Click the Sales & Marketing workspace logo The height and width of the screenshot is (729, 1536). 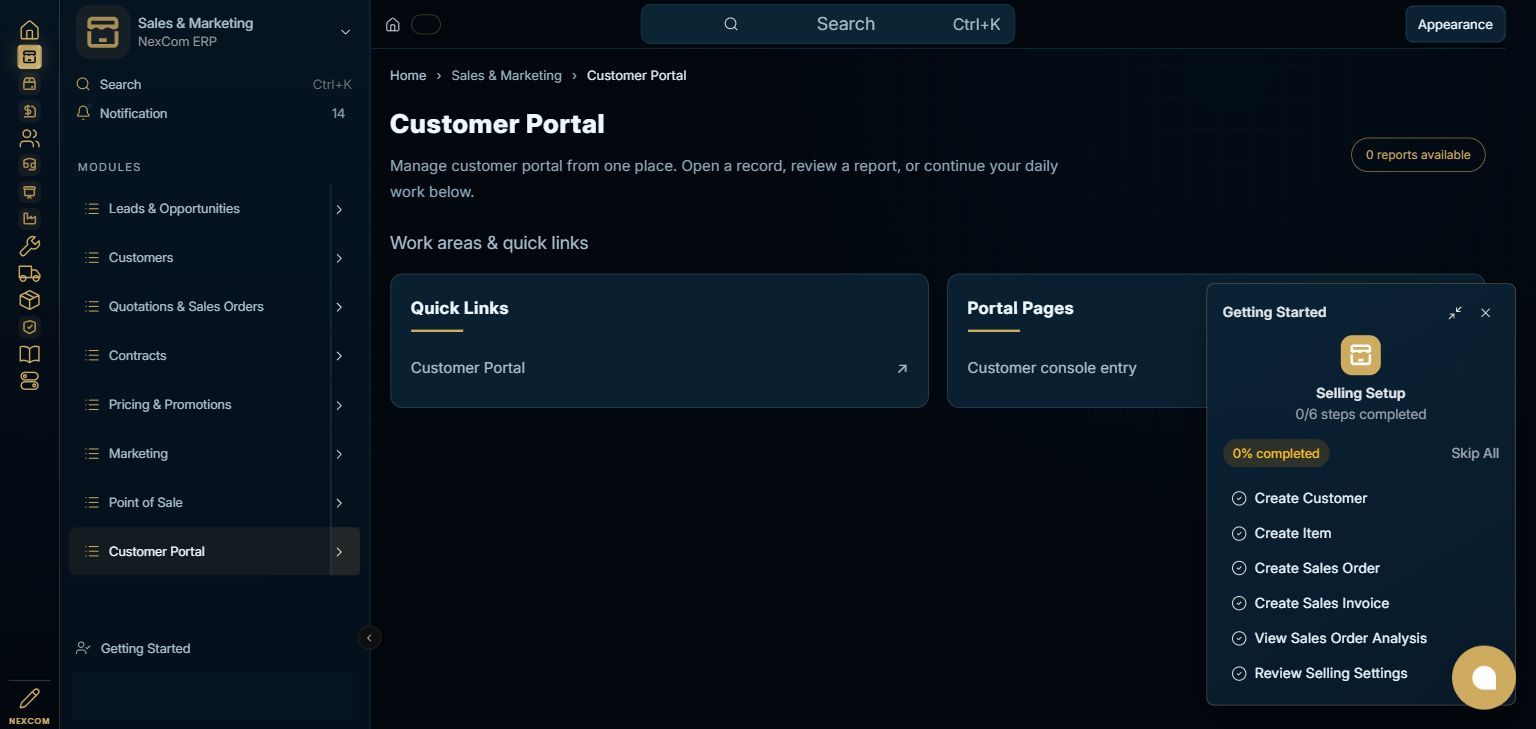(103, 32)
